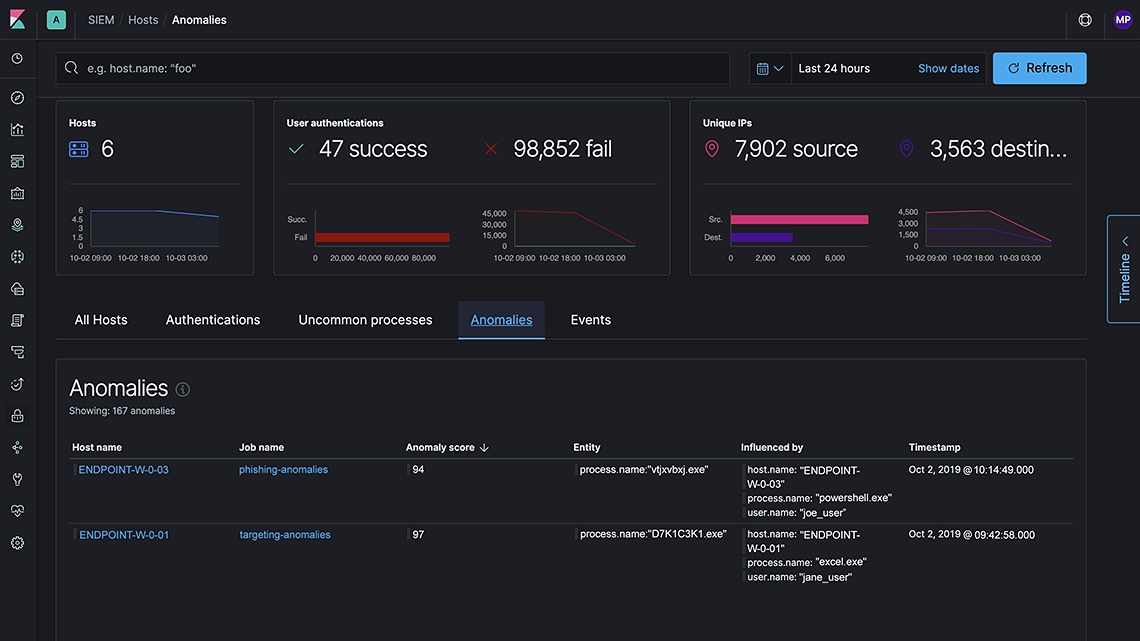Click the host.name query search field
1140x641 pixels.
click(400, 68)
